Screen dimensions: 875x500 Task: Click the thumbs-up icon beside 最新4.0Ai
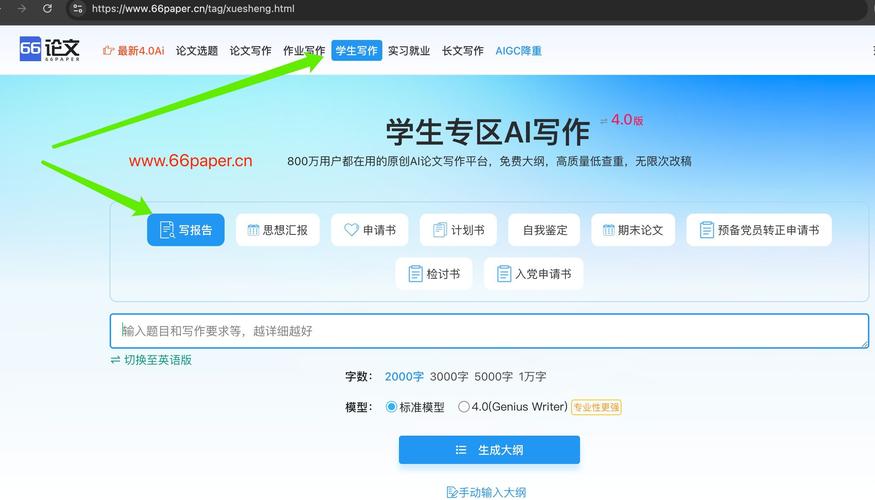coord(108,50)
